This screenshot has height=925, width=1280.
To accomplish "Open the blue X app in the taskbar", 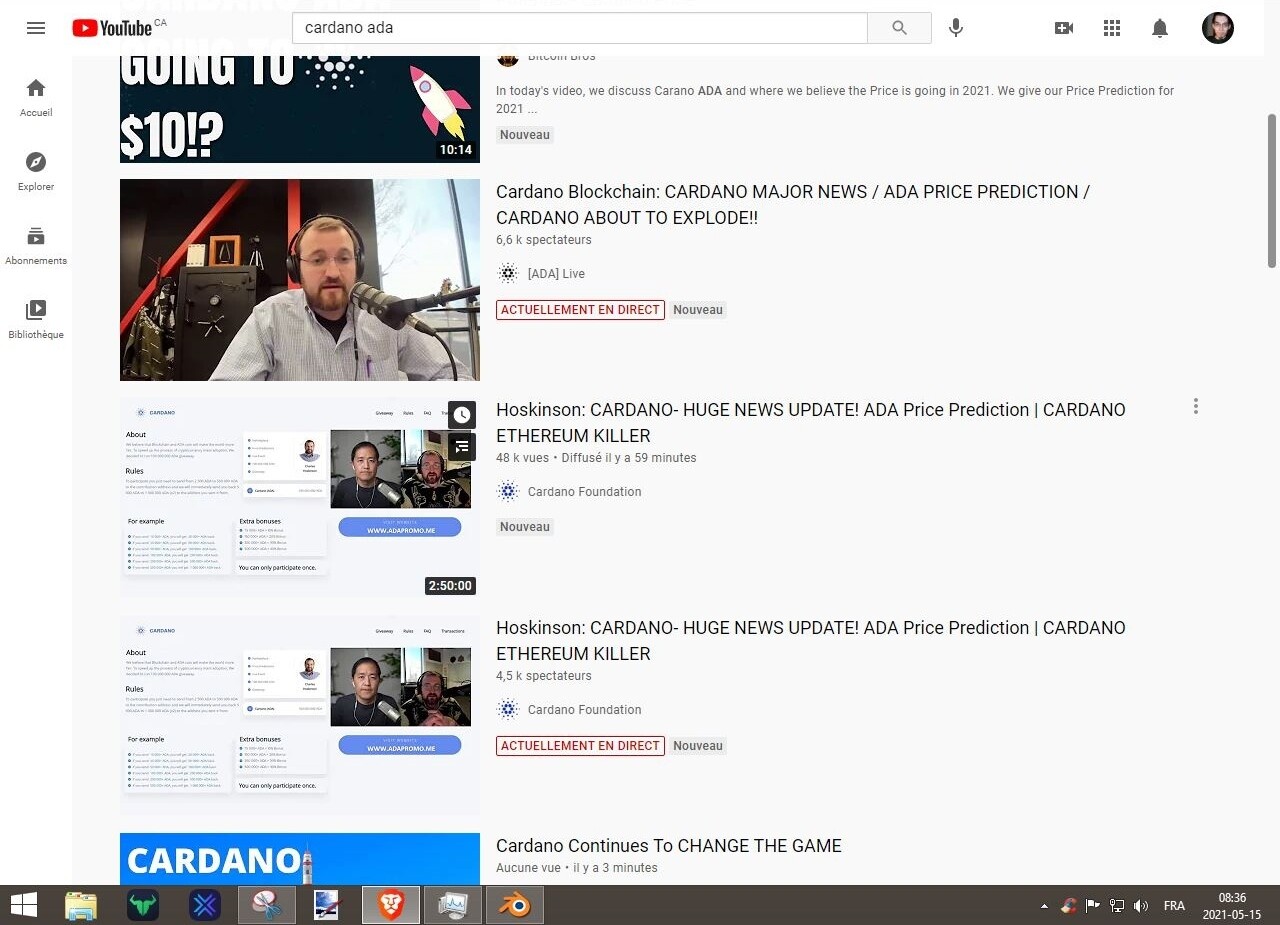I will 205,905.
